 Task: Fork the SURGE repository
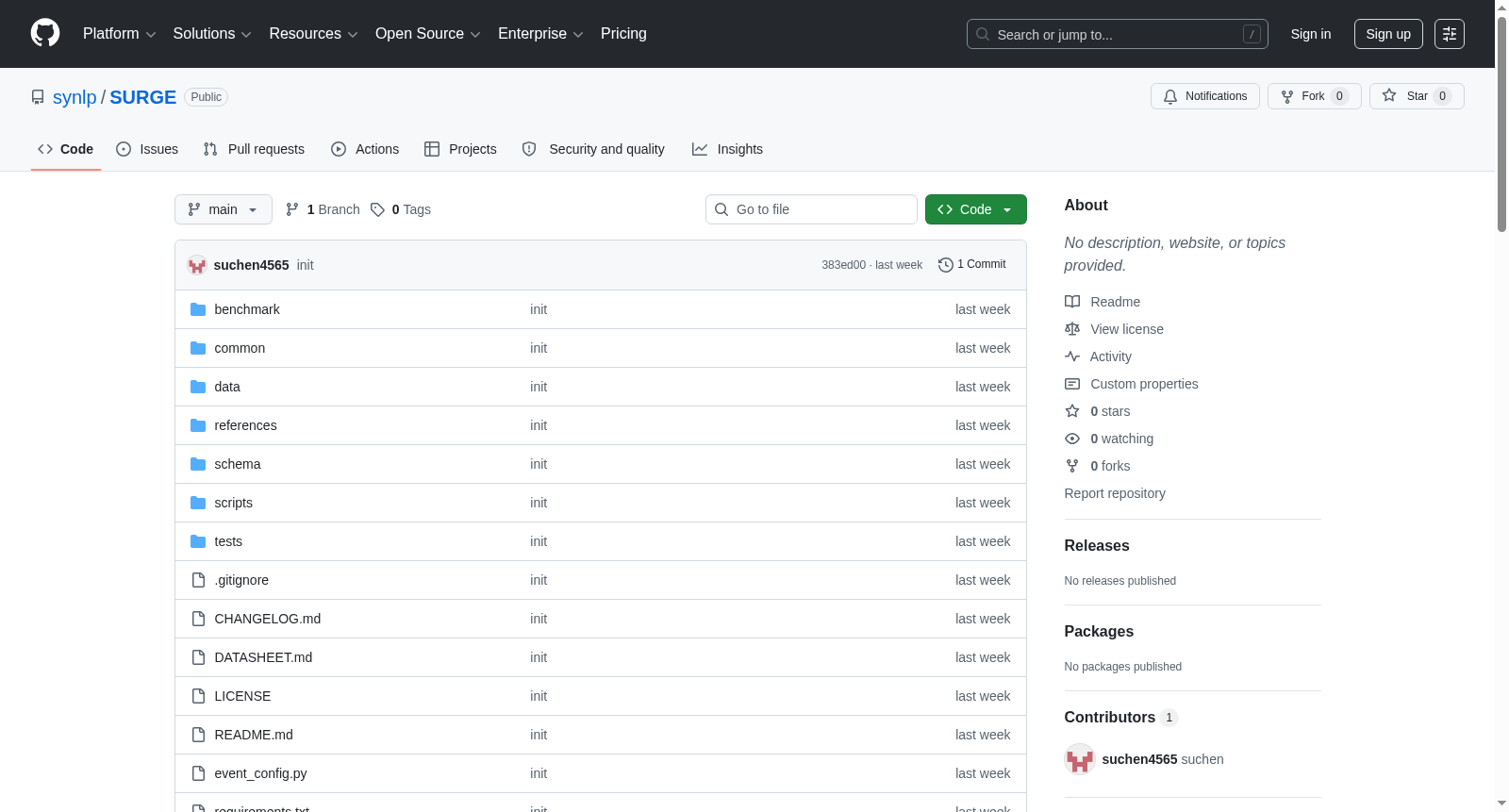click(x=1315, y=96)
